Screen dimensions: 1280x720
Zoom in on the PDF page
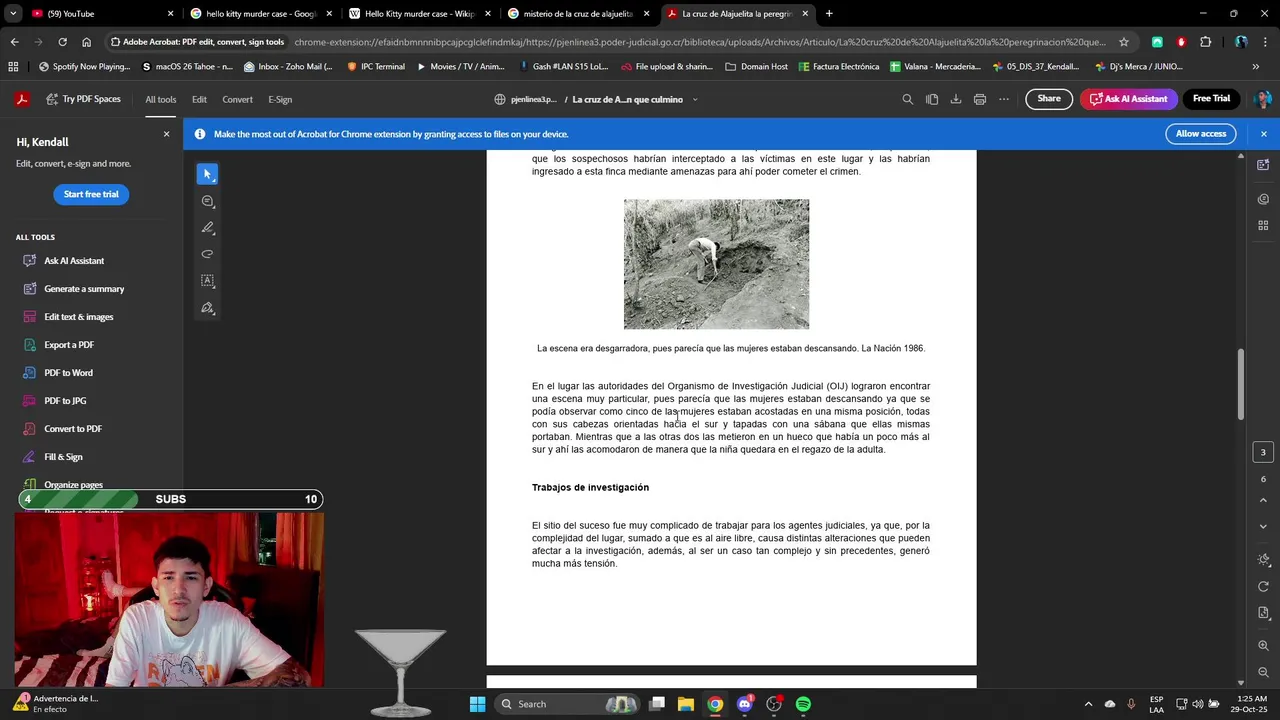point(1263,646)
